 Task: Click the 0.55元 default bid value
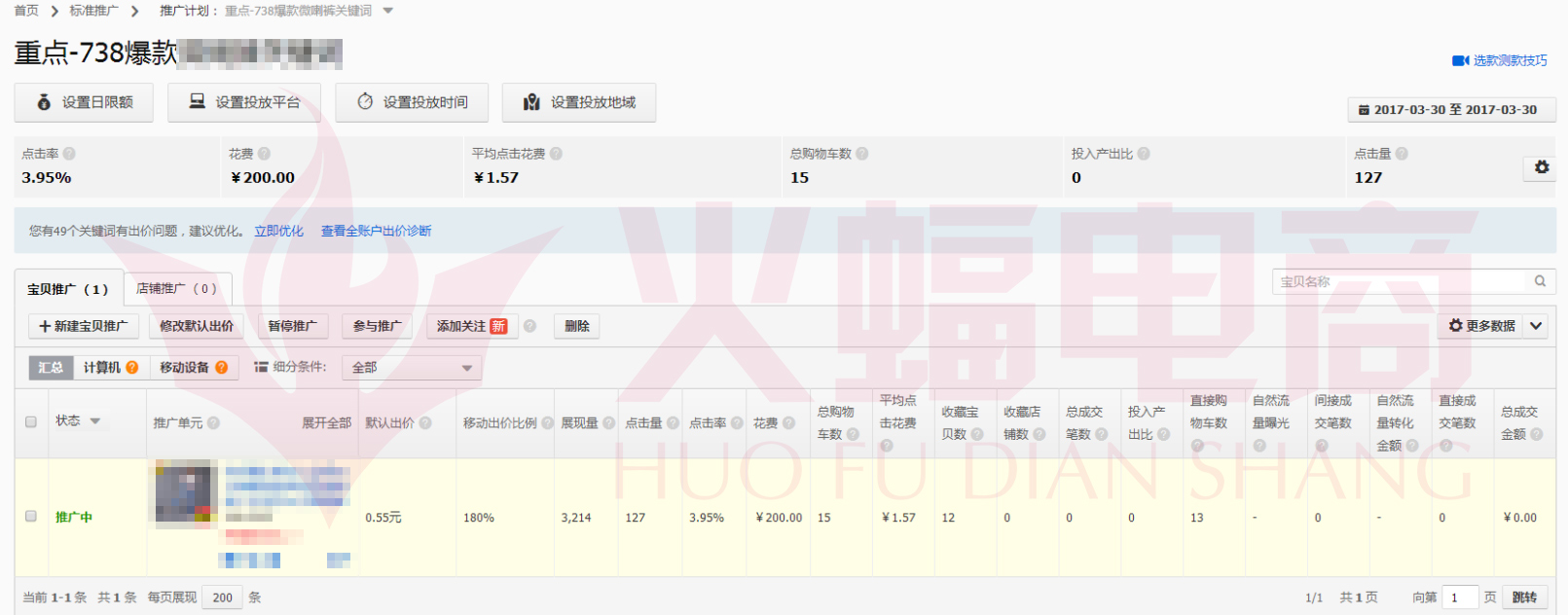(x=383, y=518)
